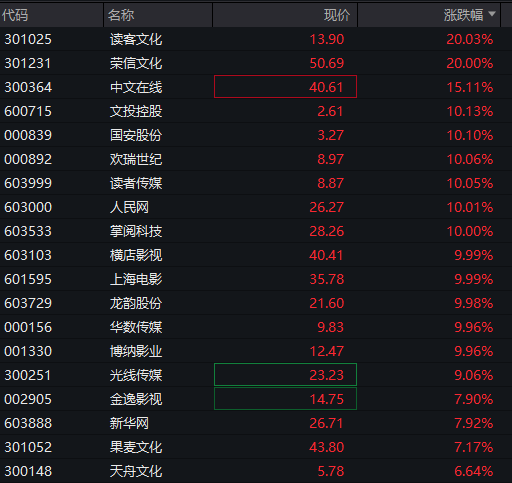Select stock code 603729

click(x=28, y=303)
